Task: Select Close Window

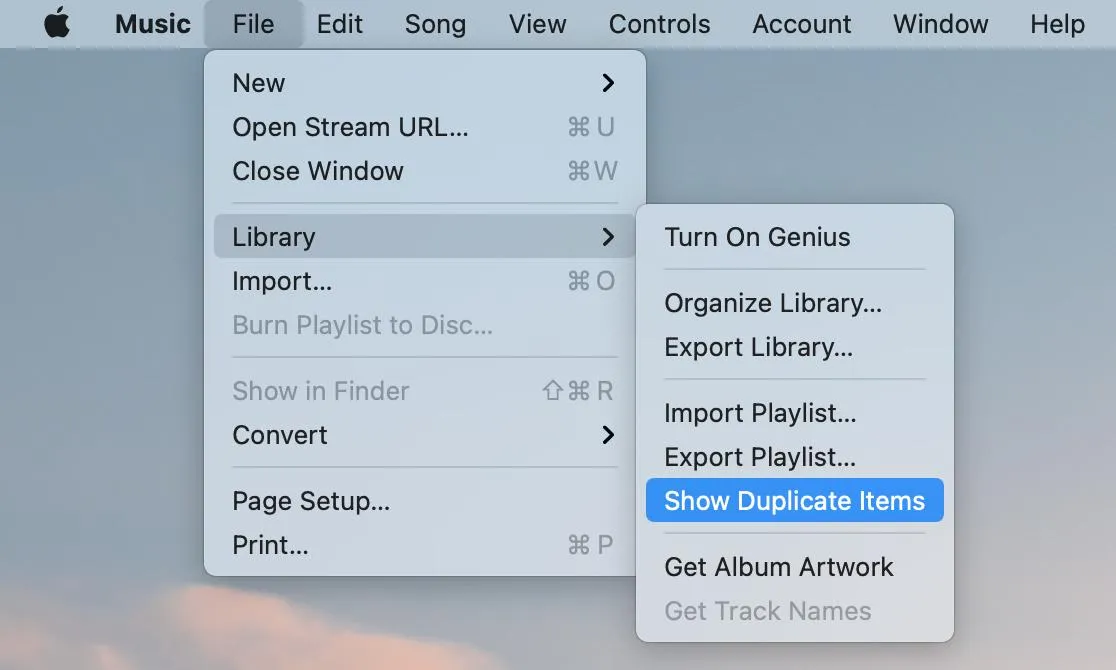Action: [424, 172]
